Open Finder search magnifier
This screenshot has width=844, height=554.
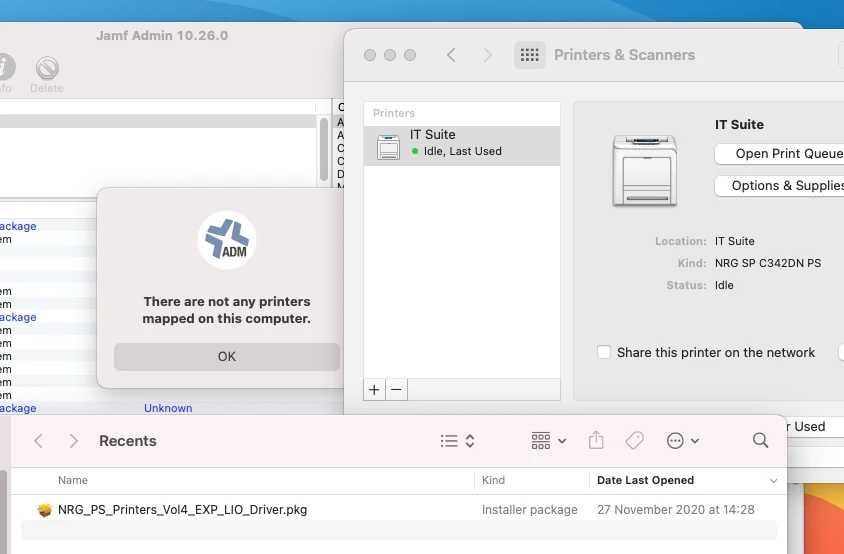tap(760, 440)
